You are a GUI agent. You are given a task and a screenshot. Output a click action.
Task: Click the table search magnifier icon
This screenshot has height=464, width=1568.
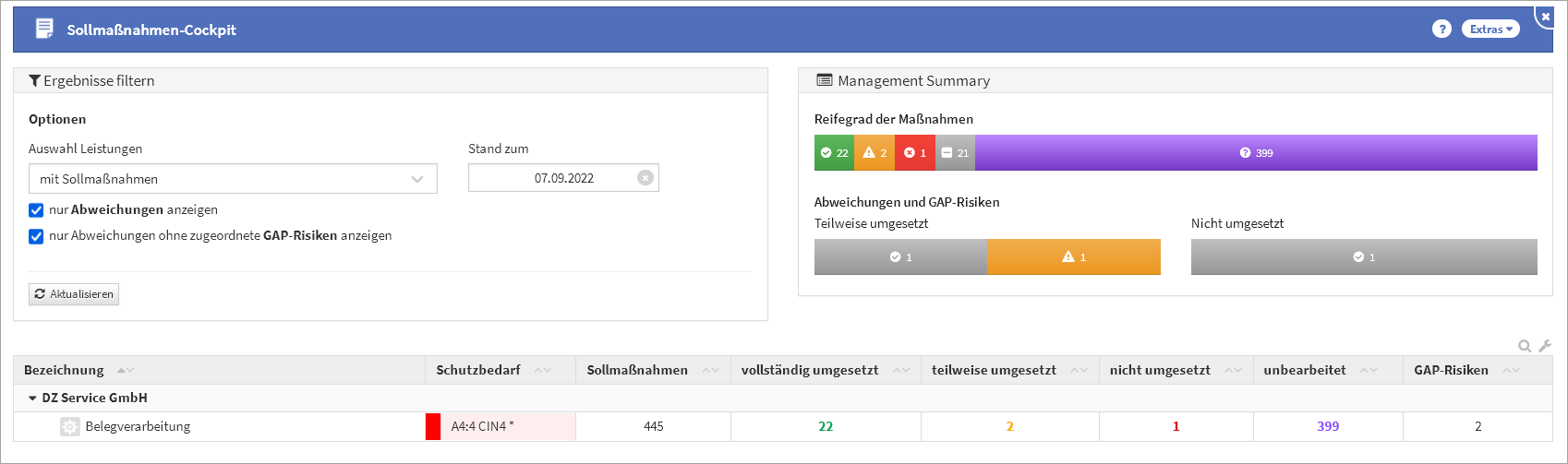(x=1525, y=346)
